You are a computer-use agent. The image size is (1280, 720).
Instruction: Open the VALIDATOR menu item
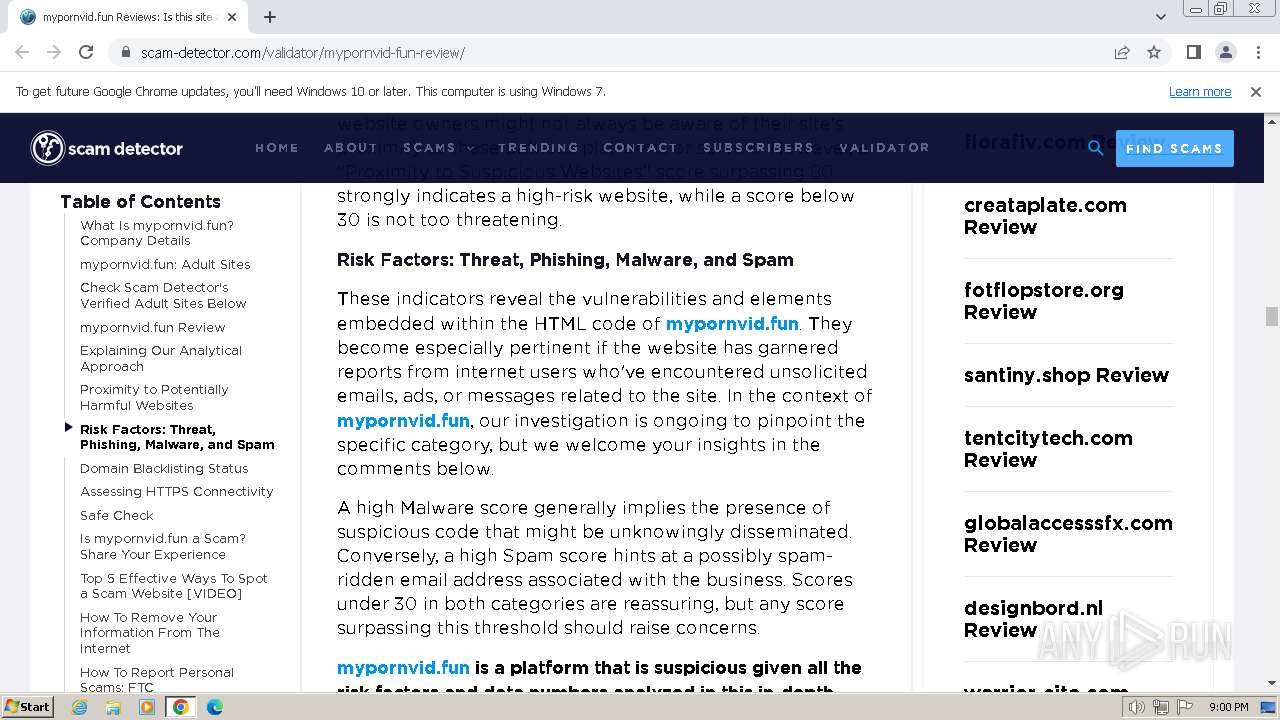point(884,148)
